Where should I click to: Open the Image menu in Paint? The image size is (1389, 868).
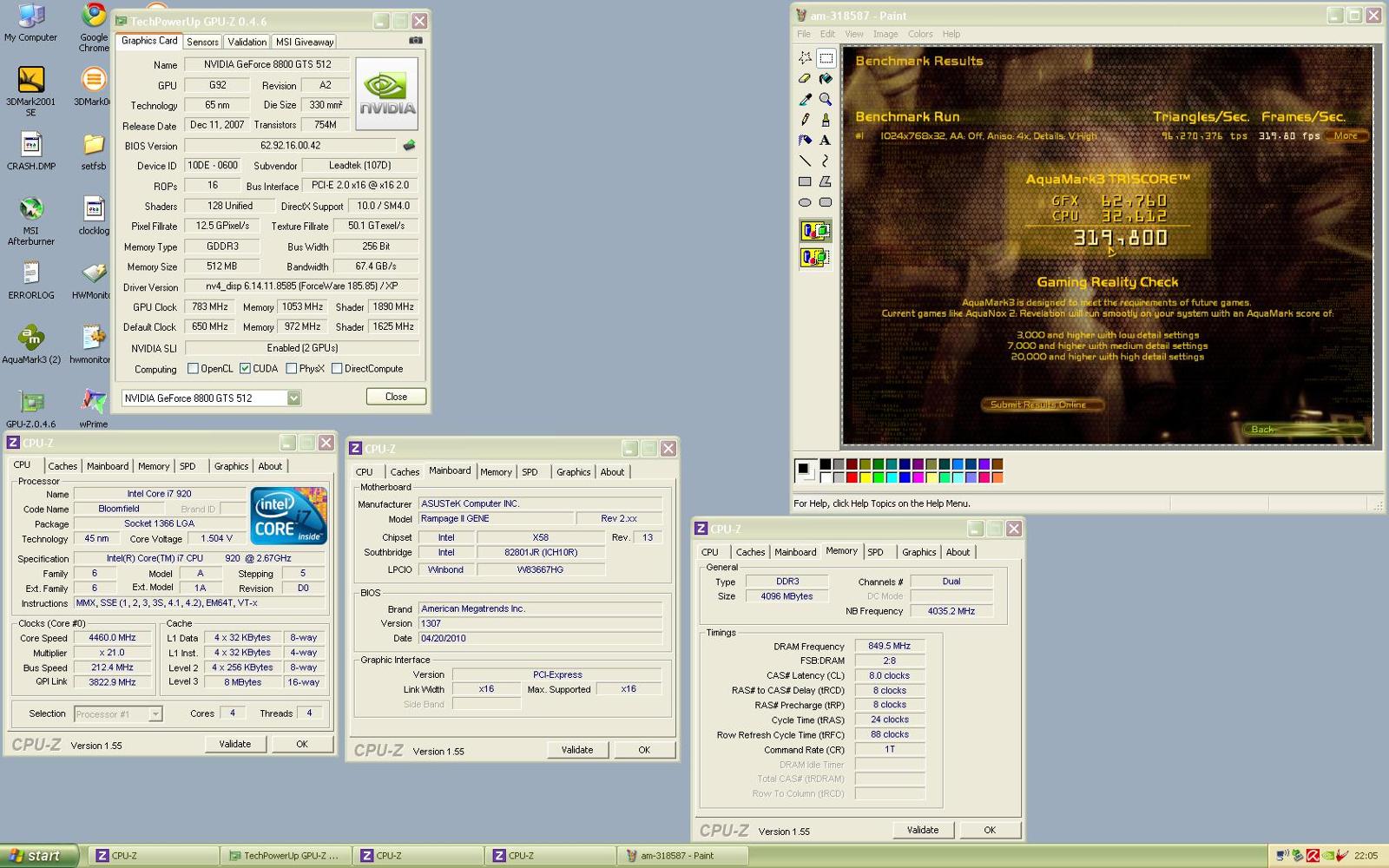(x=885, y=34)
